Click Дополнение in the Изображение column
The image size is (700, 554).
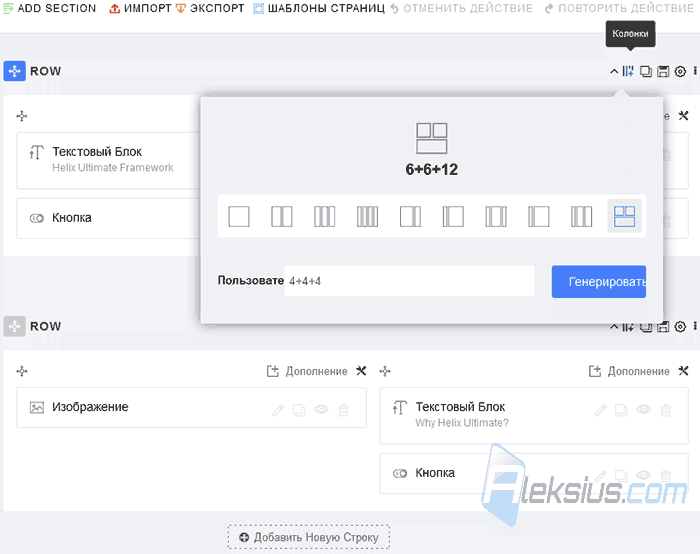pos(307,371)
